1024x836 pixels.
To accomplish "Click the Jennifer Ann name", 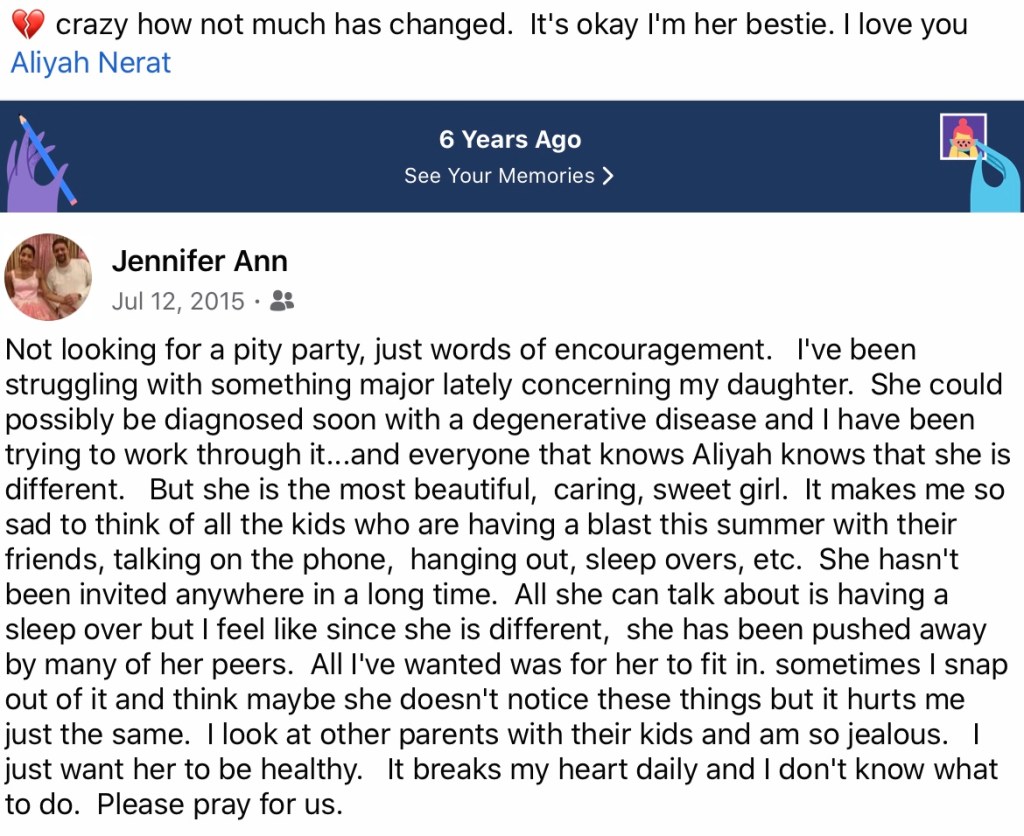I will click(200, 261).
